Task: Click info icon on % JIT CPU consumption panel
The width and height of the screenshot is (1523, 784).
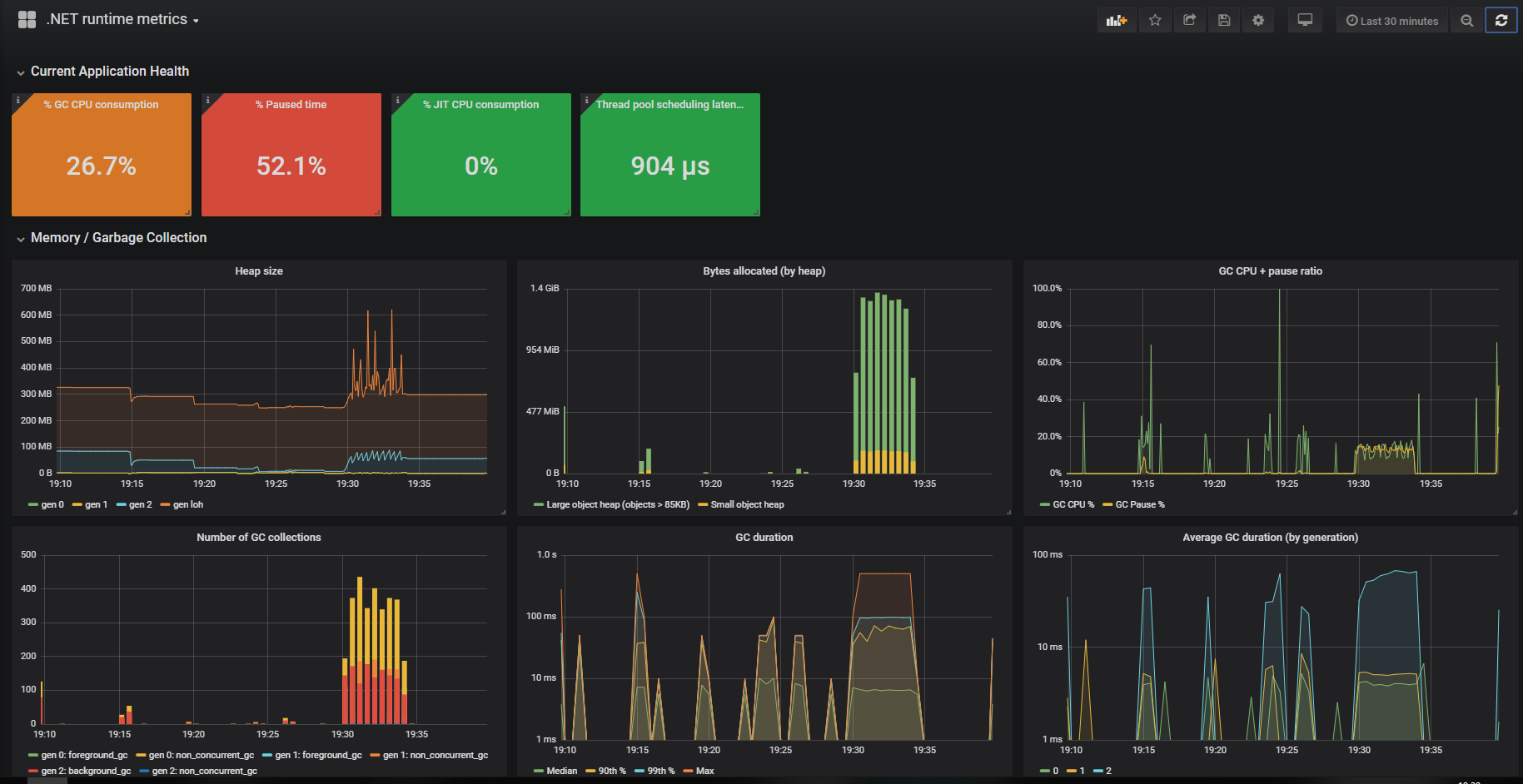Action: [x=397, y=100]
